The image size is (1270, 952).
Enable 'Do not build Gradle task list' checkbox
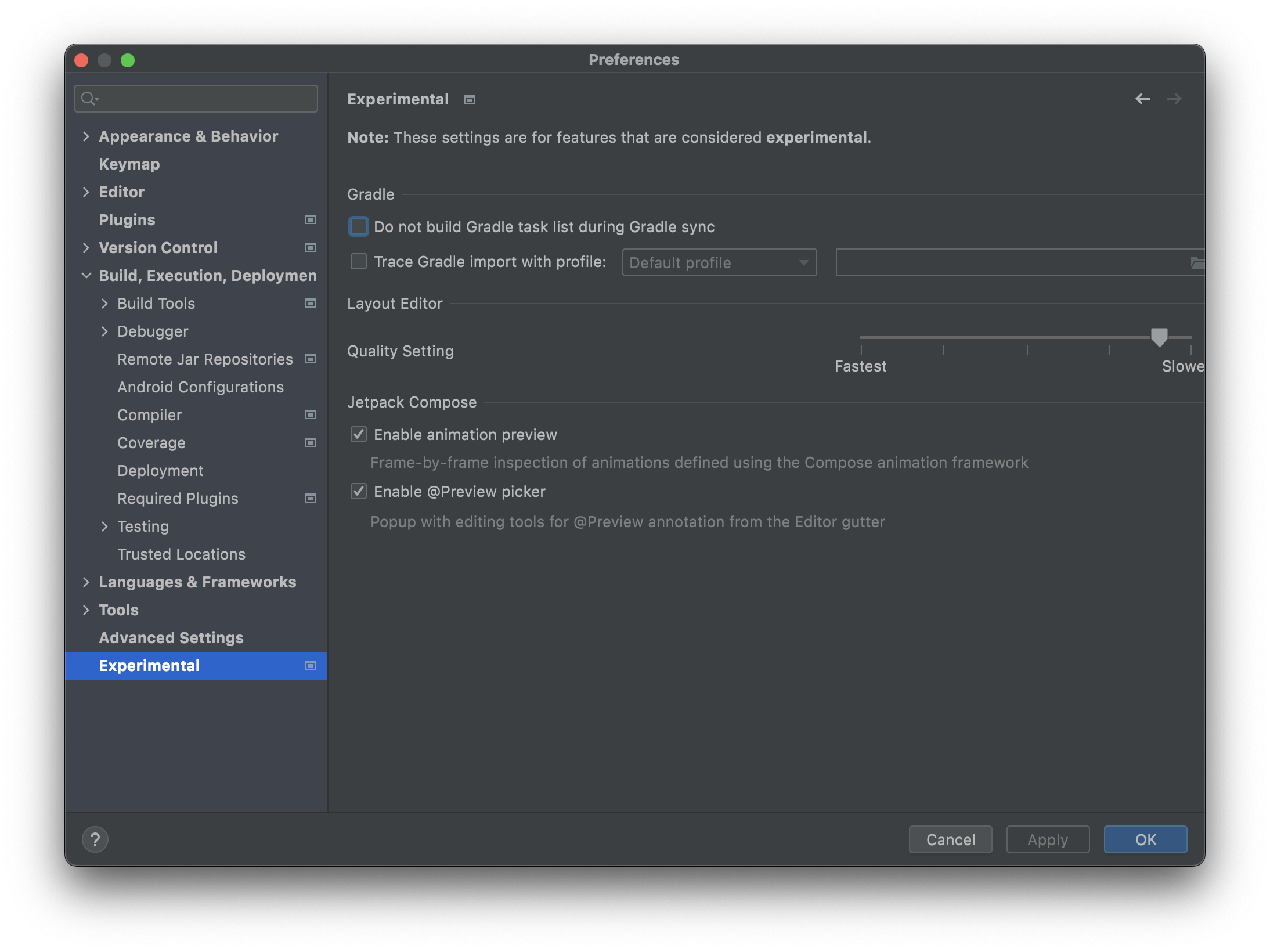[359, 226]
